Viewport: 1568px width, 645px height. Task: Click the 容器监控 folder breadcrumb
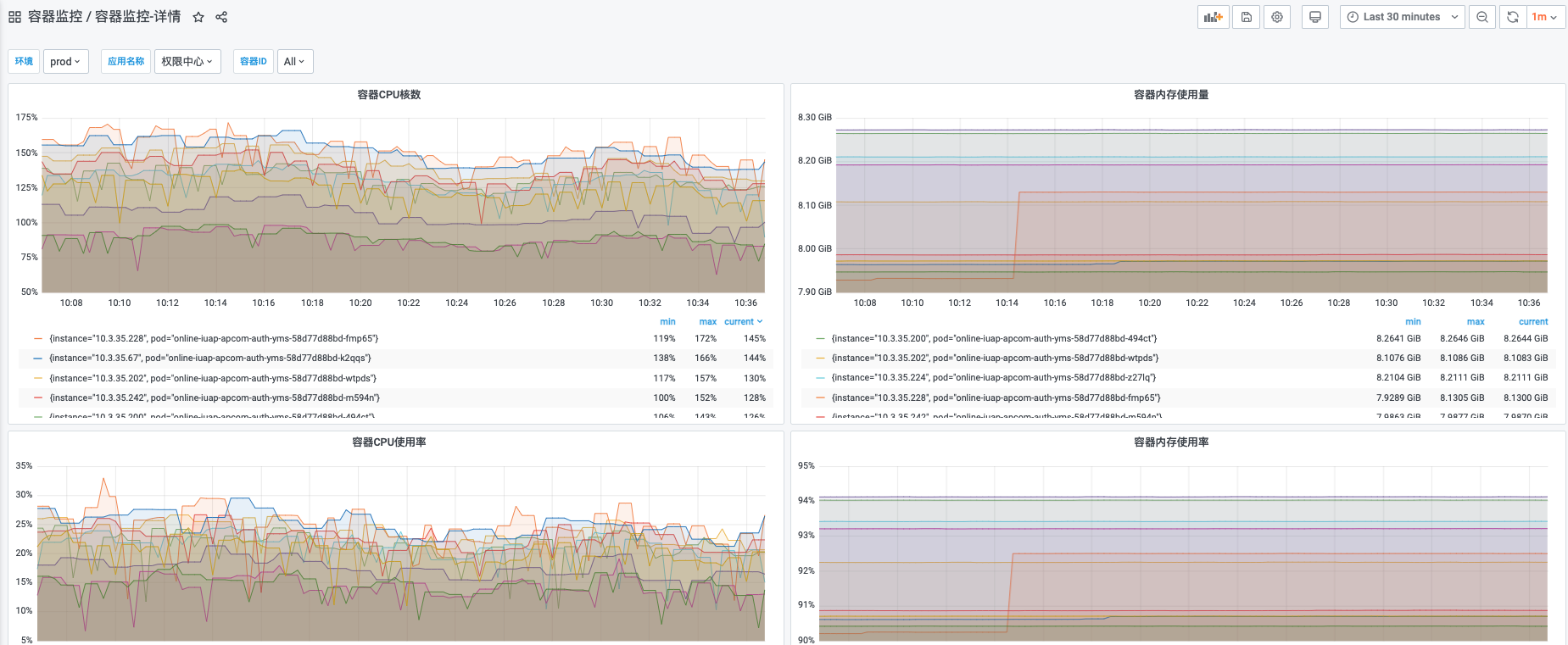point(55,17)
